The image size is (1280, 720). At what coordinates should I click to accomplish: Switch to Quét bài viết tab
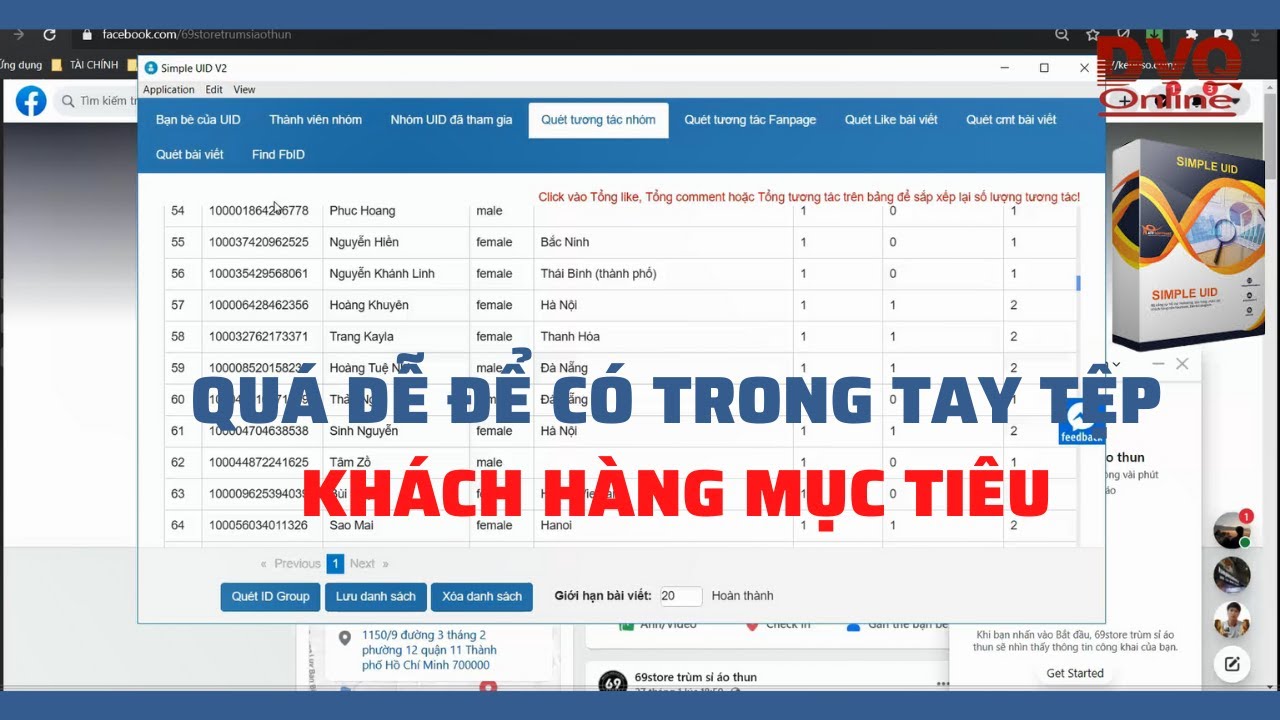pos(189,155)
